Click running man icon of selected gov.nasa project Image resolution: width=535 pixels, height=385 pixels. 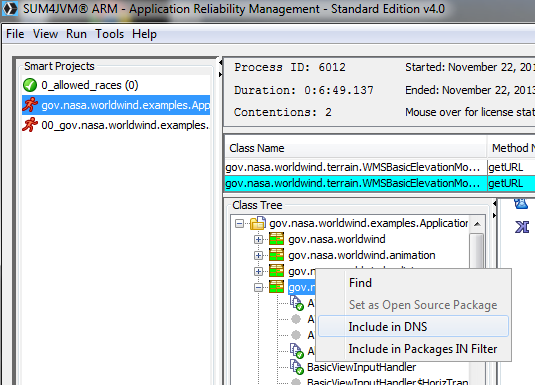(30, 105)
